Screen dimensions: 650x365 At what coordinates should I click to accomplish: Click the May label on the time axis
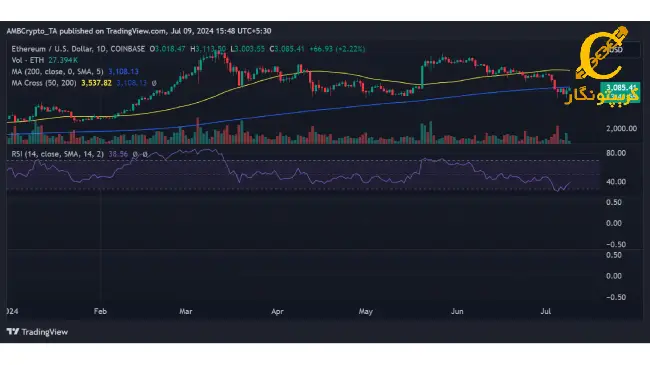point(366,311)
